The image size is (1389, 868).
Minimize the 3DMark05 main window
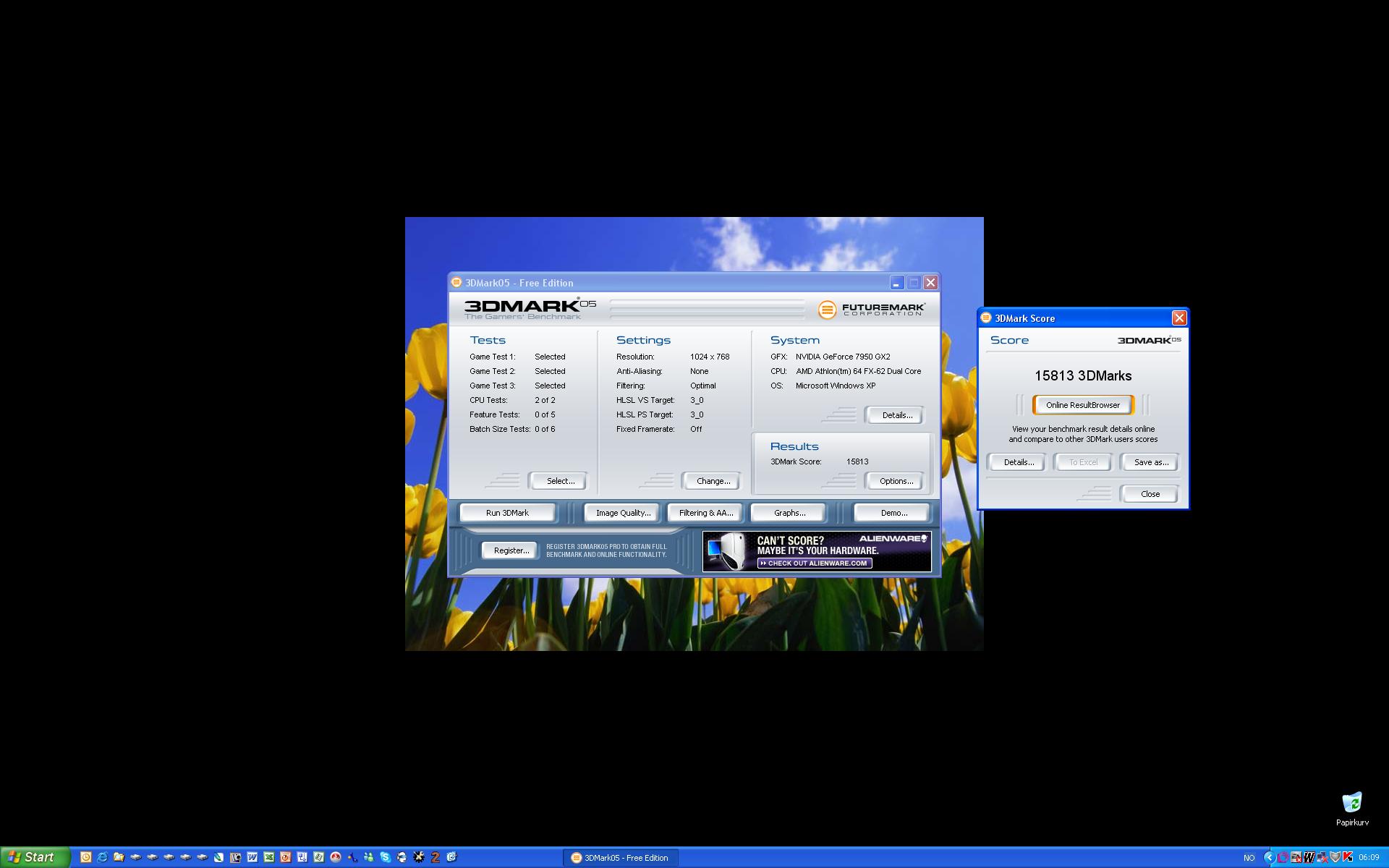click(x=896, y=282)
